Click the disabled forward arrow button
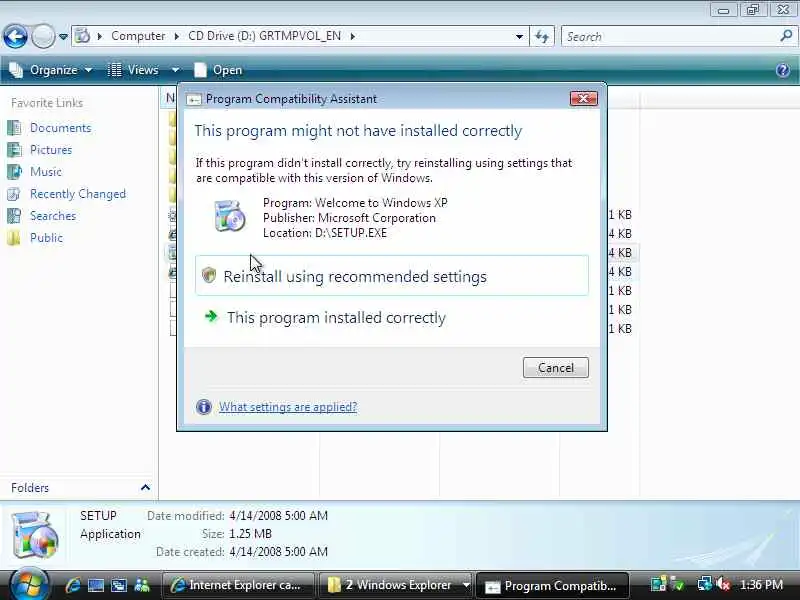 pyautogui.click(x=43, y=37)
